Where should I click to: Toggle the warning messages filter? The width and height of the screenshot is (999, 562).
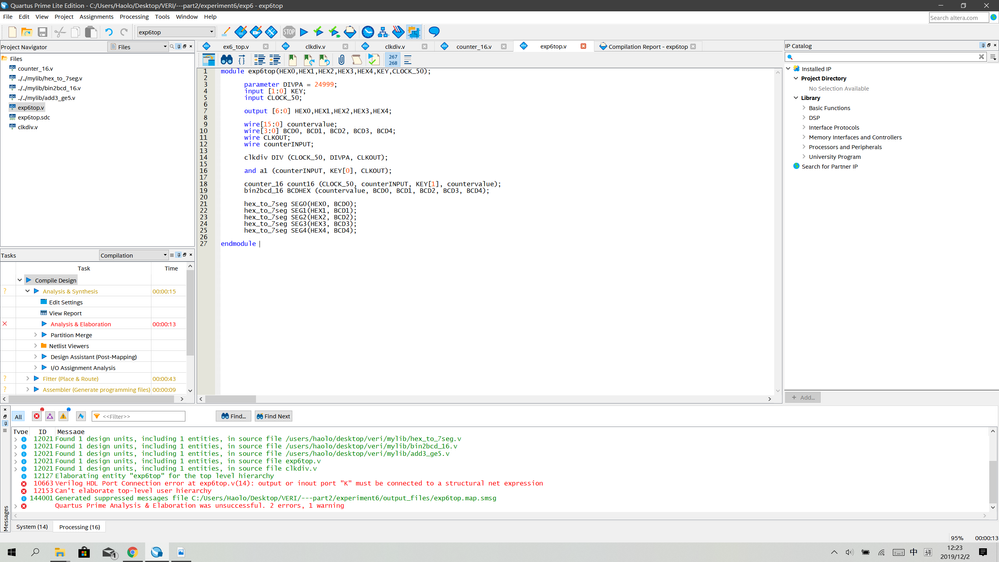(x=63, y=416)
